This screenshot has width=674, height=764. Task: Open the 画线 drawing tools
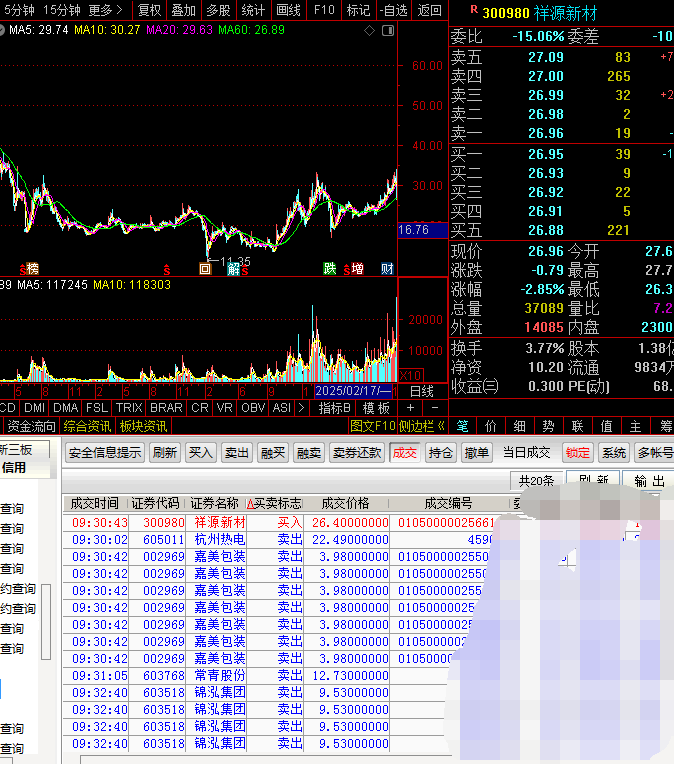(x=289, y=10)
